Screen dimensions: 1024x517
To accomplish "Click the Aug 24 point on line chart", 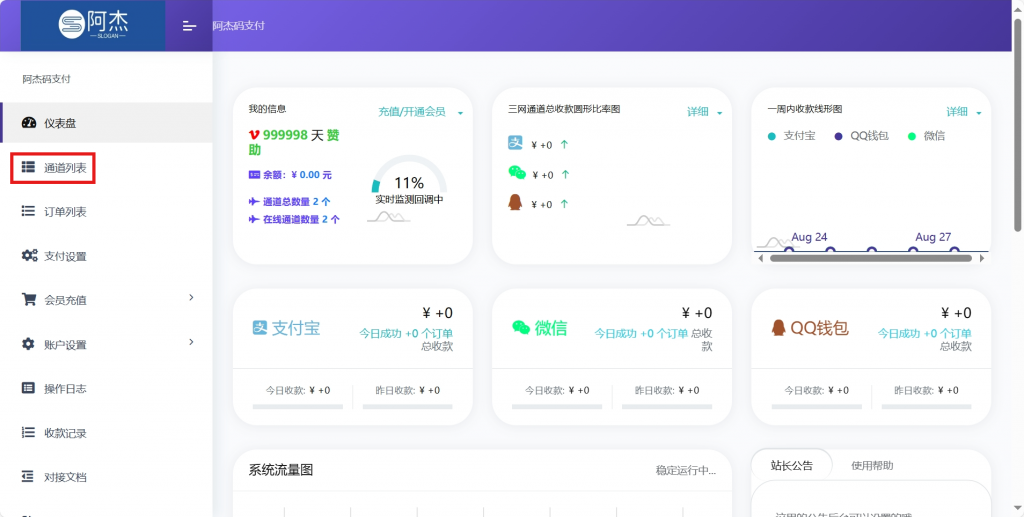I will (789, 250).
